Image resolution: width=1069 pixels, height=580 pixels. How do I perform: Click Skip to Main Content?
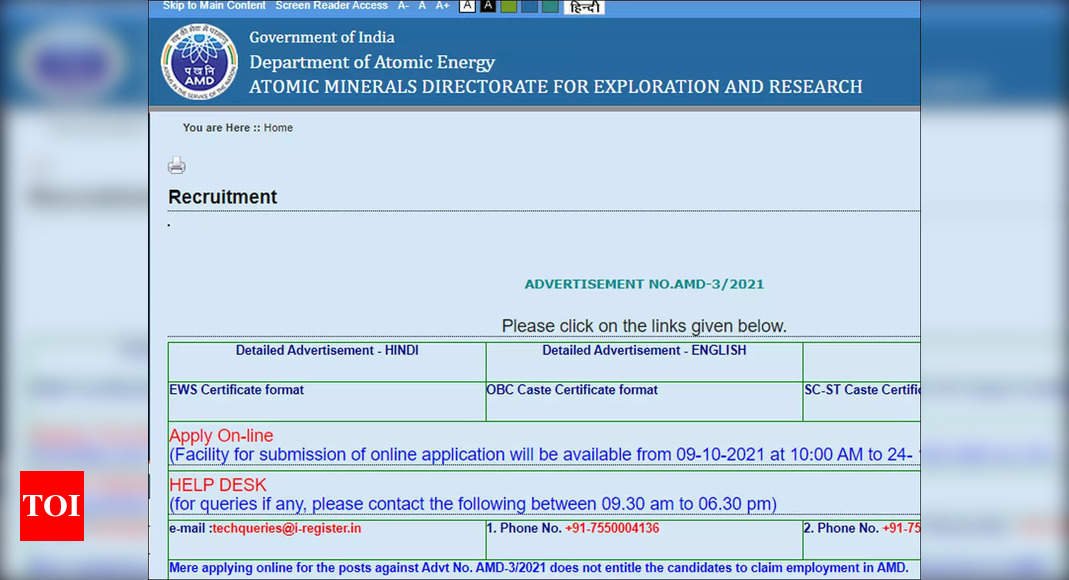[x=214, y=6]
